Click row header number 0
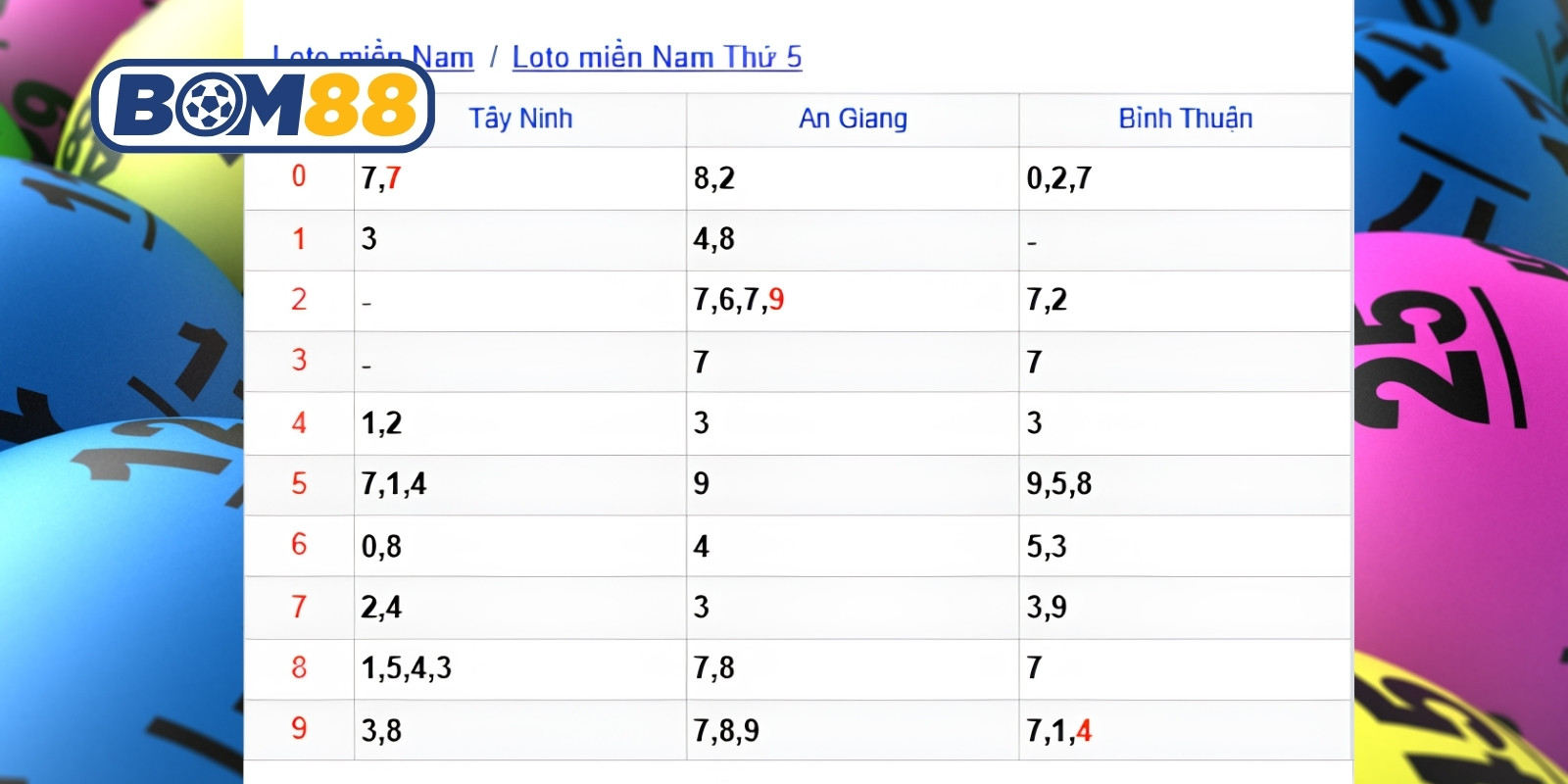The width and height of the screenshot is (1568, 784). pyautogui.click(x=299, y=177)
